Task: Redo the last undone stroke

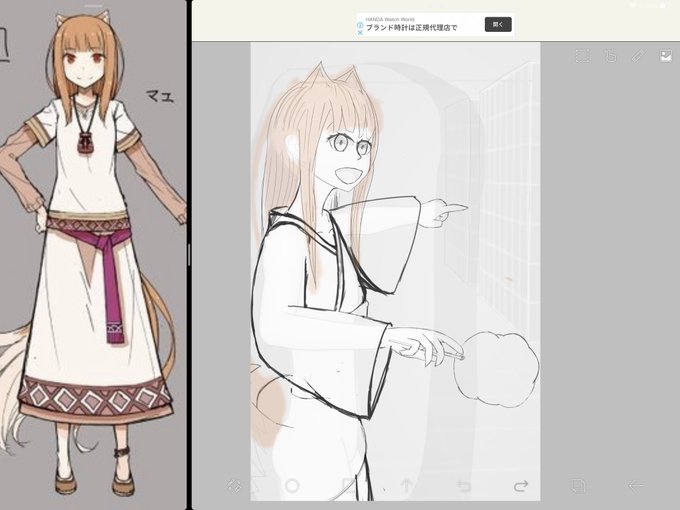Action: click(x=521, y=486)
